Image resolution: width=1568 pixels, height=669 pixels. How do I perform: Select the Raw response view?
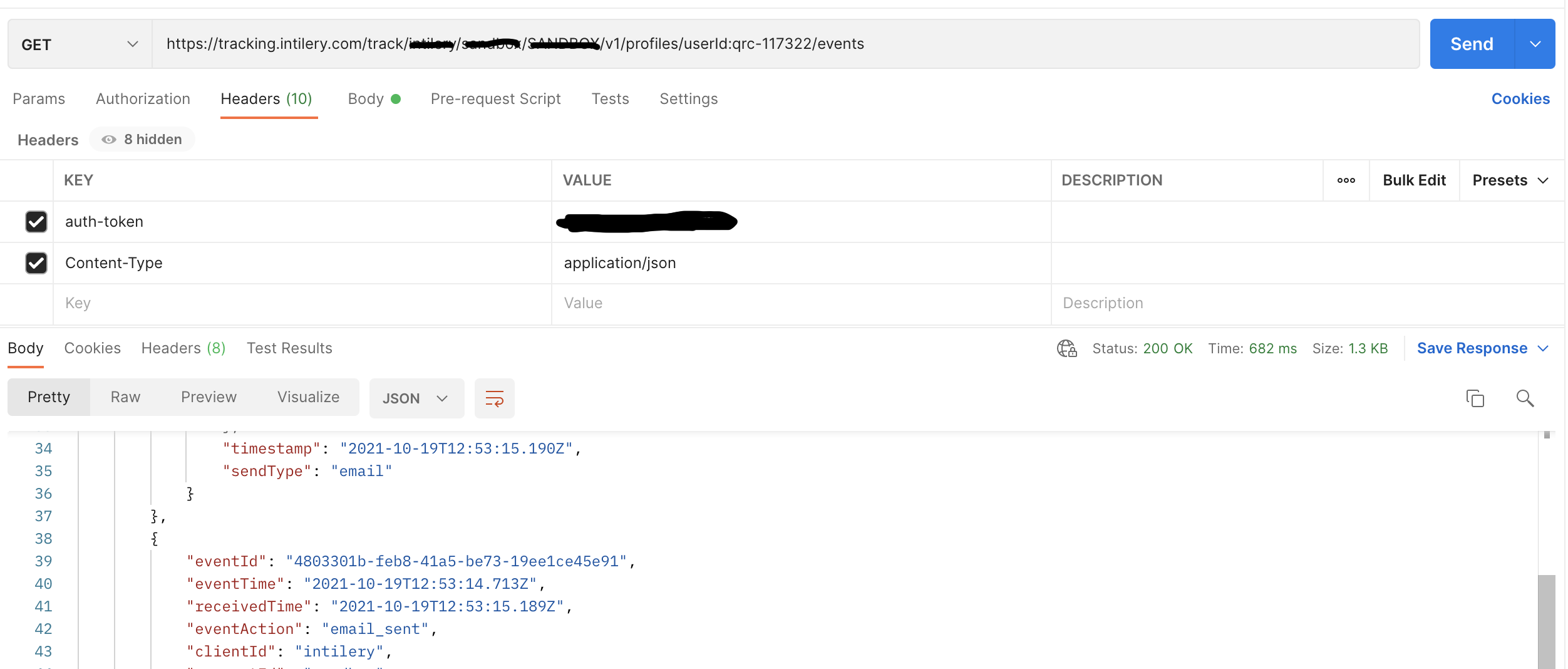pyautogui.click(x=125, y=397)
